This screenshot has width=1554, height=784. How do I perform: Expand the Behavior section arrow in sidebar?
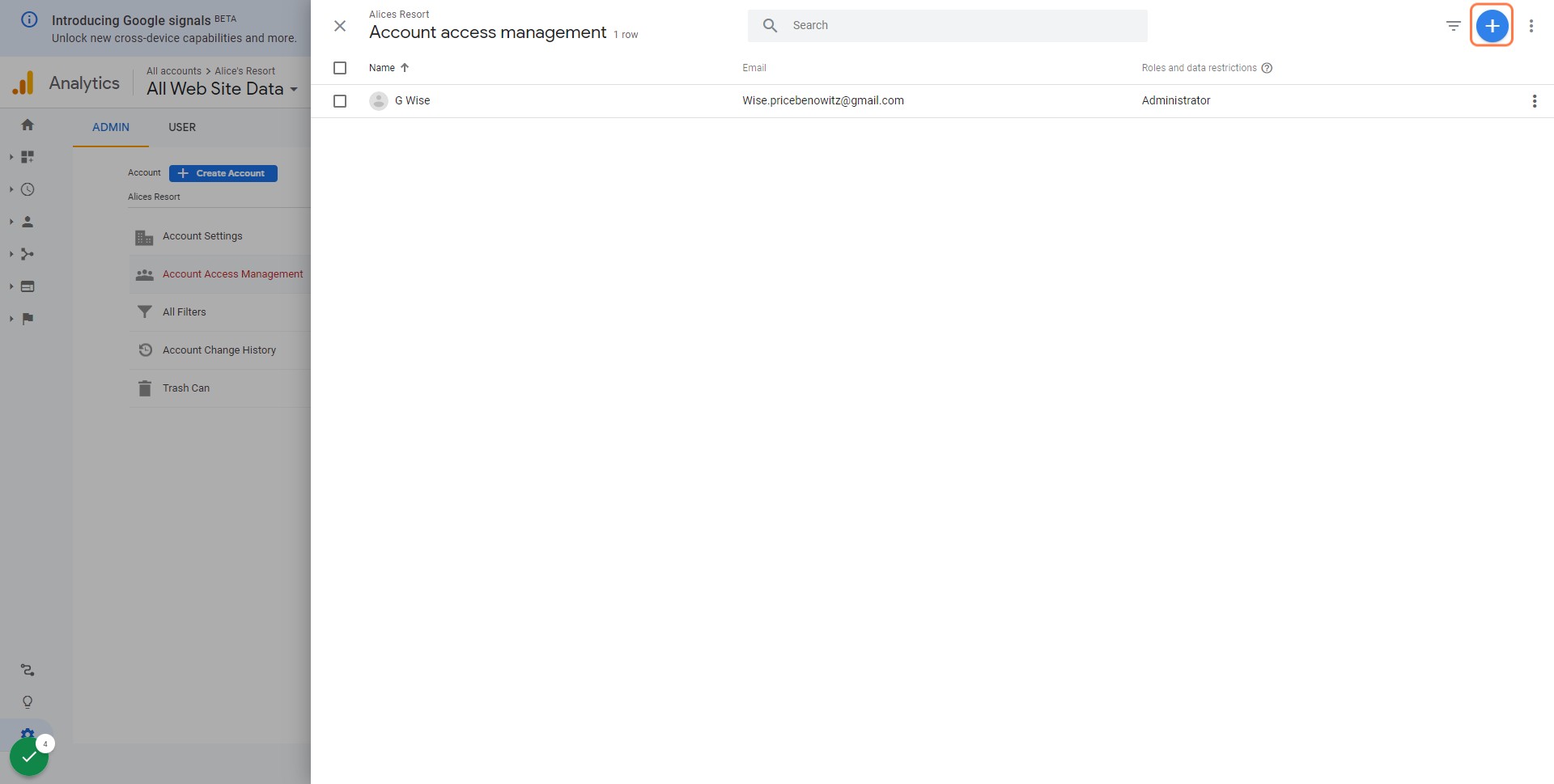pyautogui.click(x=11, y=286)
